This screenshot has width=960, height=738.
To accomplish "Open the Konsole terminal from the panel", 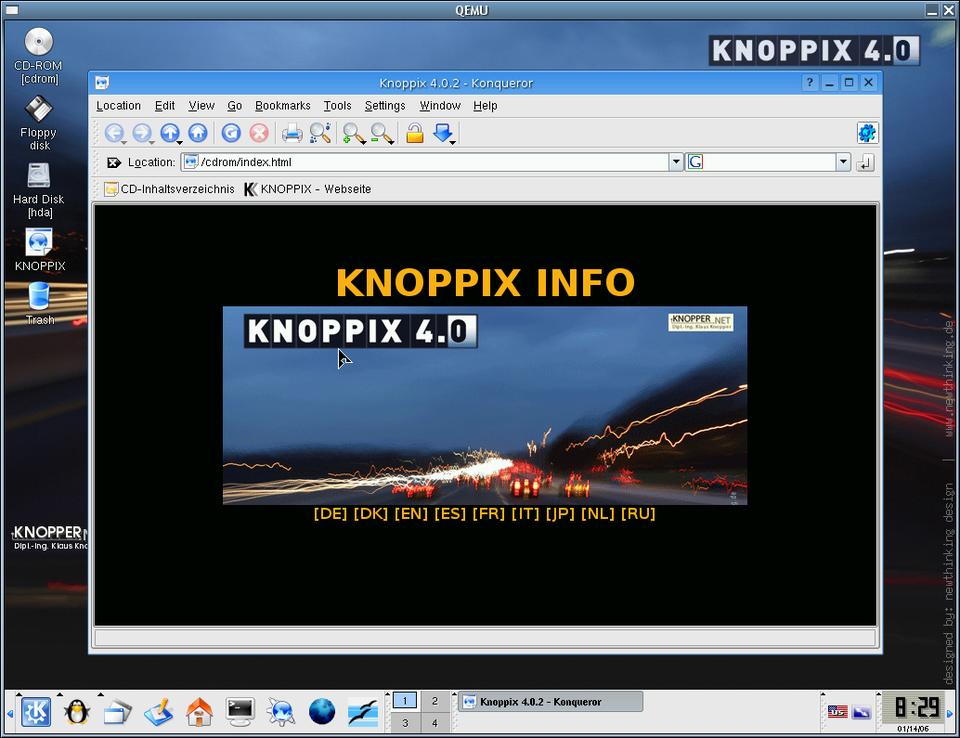I will (x=240, y=711).
